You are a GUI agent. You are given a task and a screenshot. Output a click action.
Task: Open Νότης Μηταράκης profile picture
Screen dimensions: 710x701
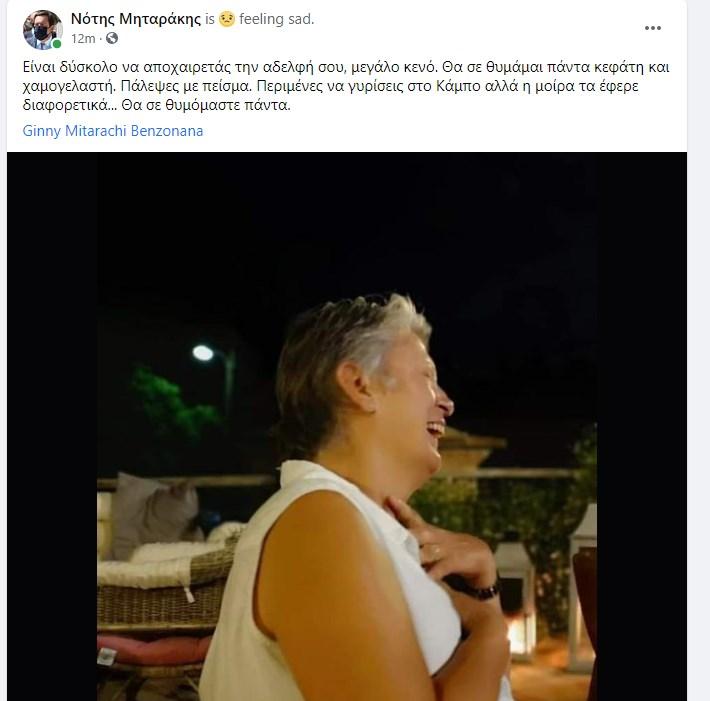click(42, 29)
